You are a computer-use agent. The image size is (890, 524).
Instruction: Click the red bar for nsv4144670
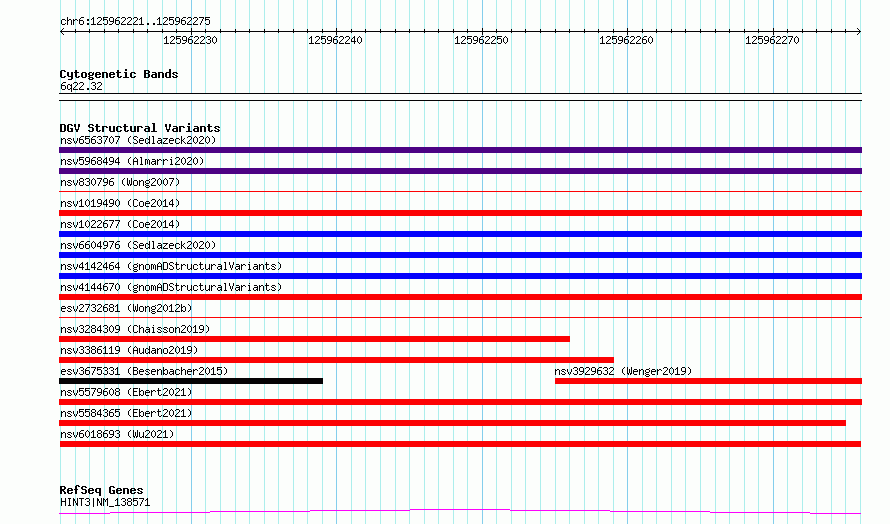(x=460, y=297)
